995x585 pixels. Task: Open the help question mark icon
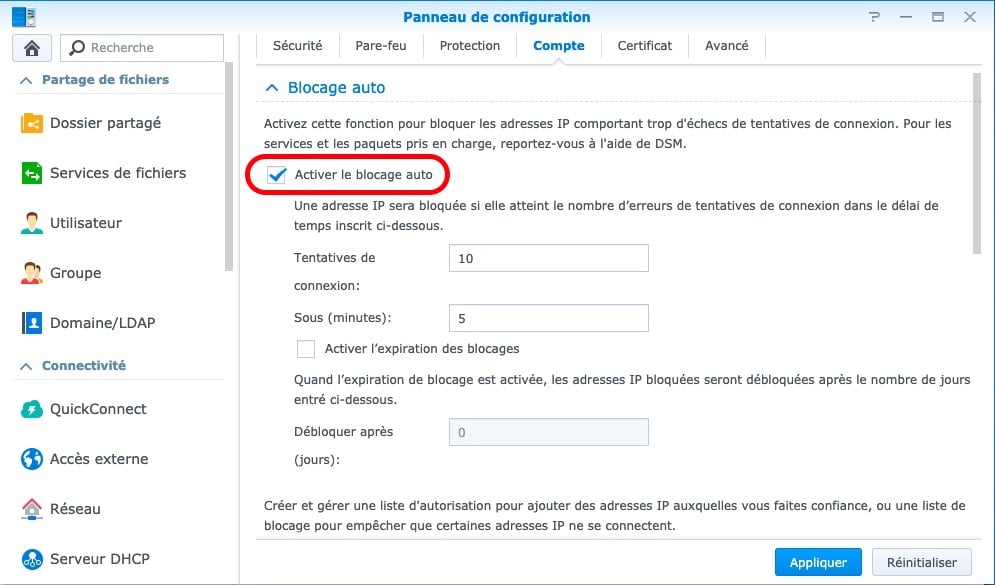pyautogui.click(x=875, y=17)
